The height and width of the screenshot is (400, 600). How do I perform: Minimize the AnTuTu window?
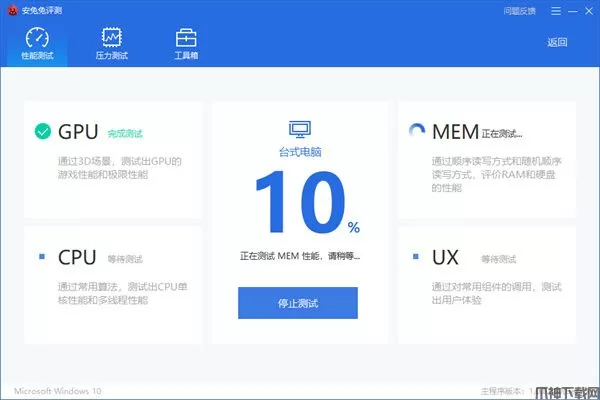[573, 11]
